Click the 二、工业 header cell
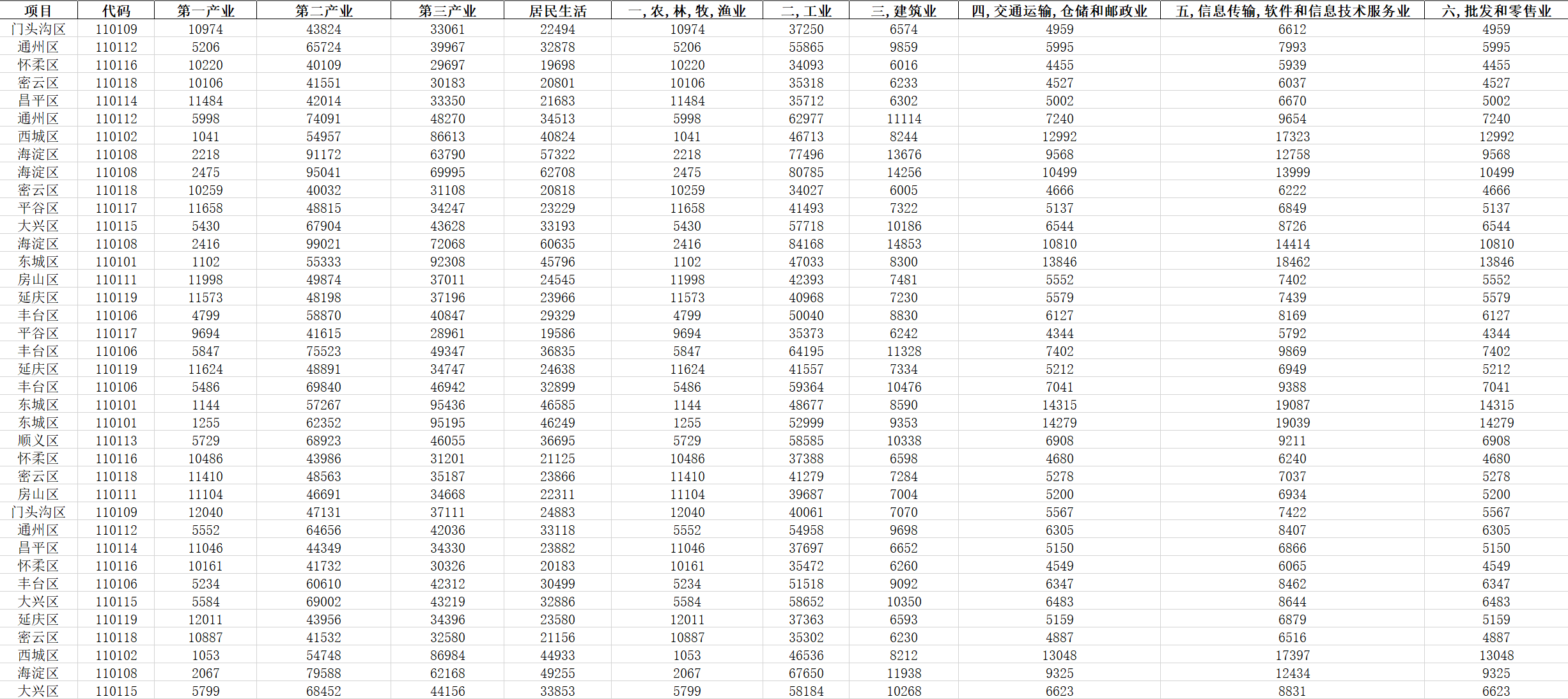The width and height of the screenshot is (1568, 699). pos(806,11)
